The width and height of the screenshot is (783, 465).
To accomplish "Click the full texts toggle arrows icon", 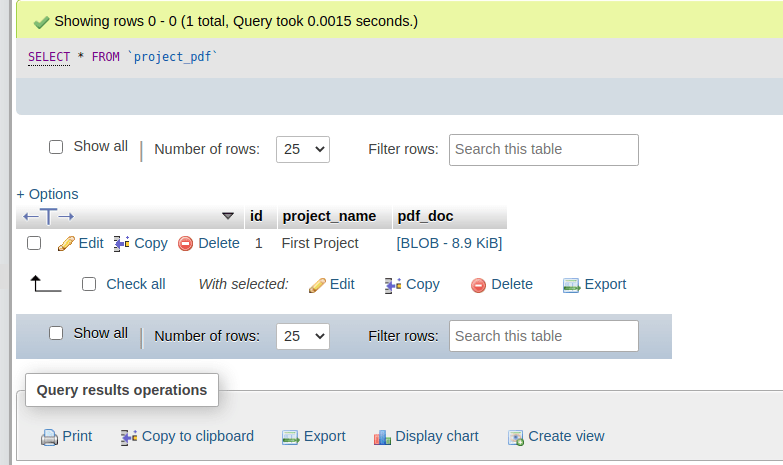I will (48, 216).
